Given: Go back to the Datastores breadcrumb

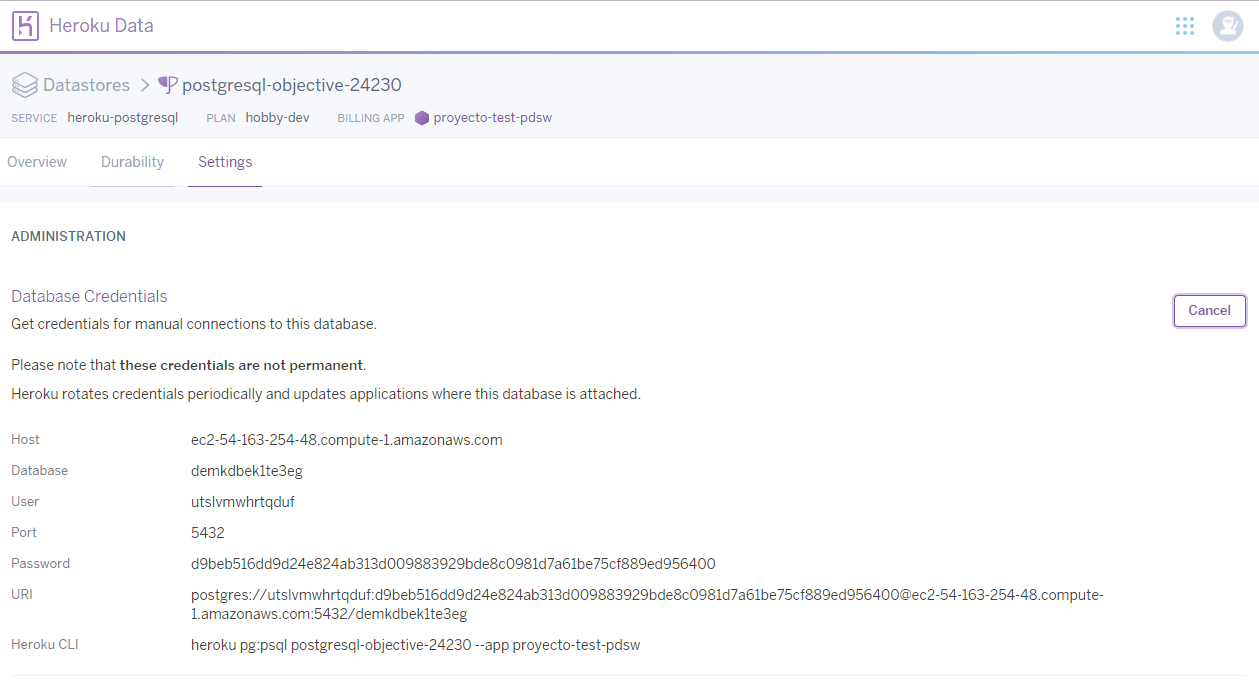Looking at the screenshot, I should pos(86,85).
